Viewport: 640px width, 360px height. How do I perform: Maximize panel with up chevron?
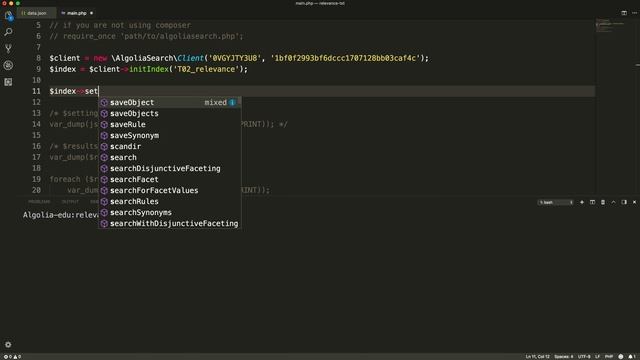click(x=613, y=202)
